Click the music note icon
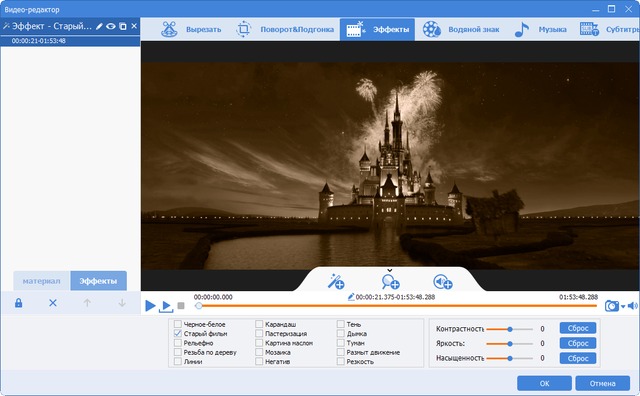The height and width of the screenshot is (396, 640). [x=521, y=29]
